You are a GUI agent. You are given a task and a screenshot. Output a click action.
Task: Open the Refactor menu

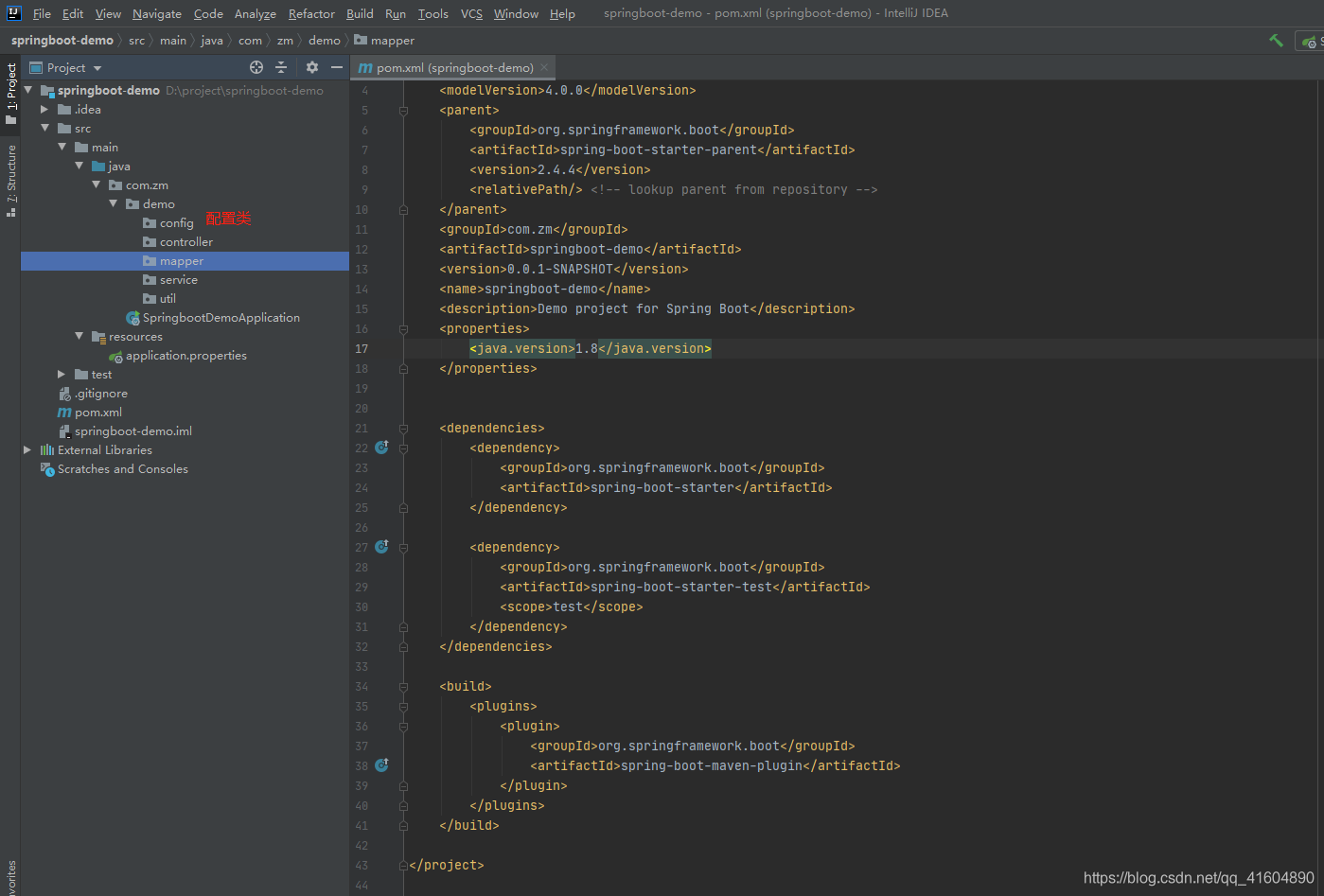point(311,13)
